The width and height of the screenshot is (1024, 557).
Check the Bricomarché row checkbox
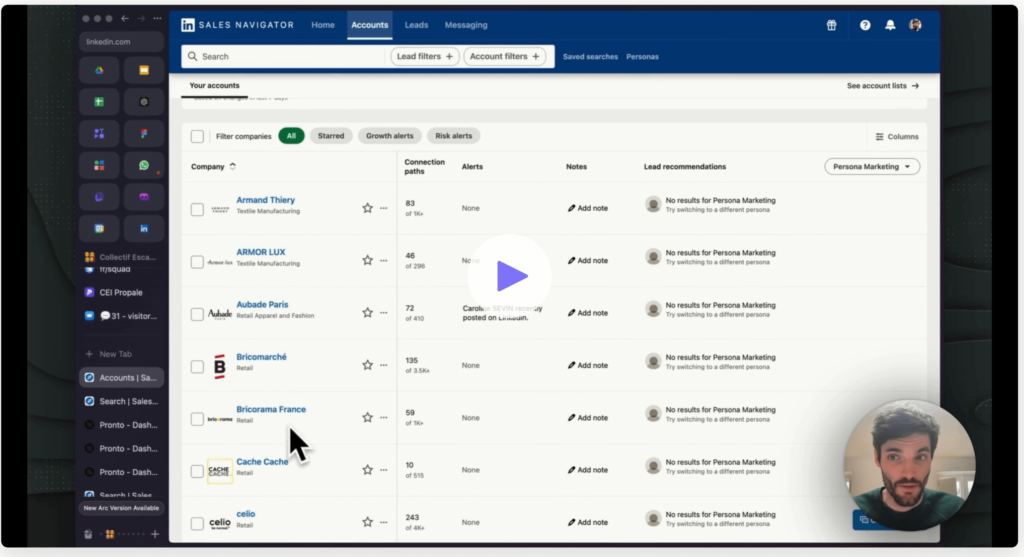[197, 366]
